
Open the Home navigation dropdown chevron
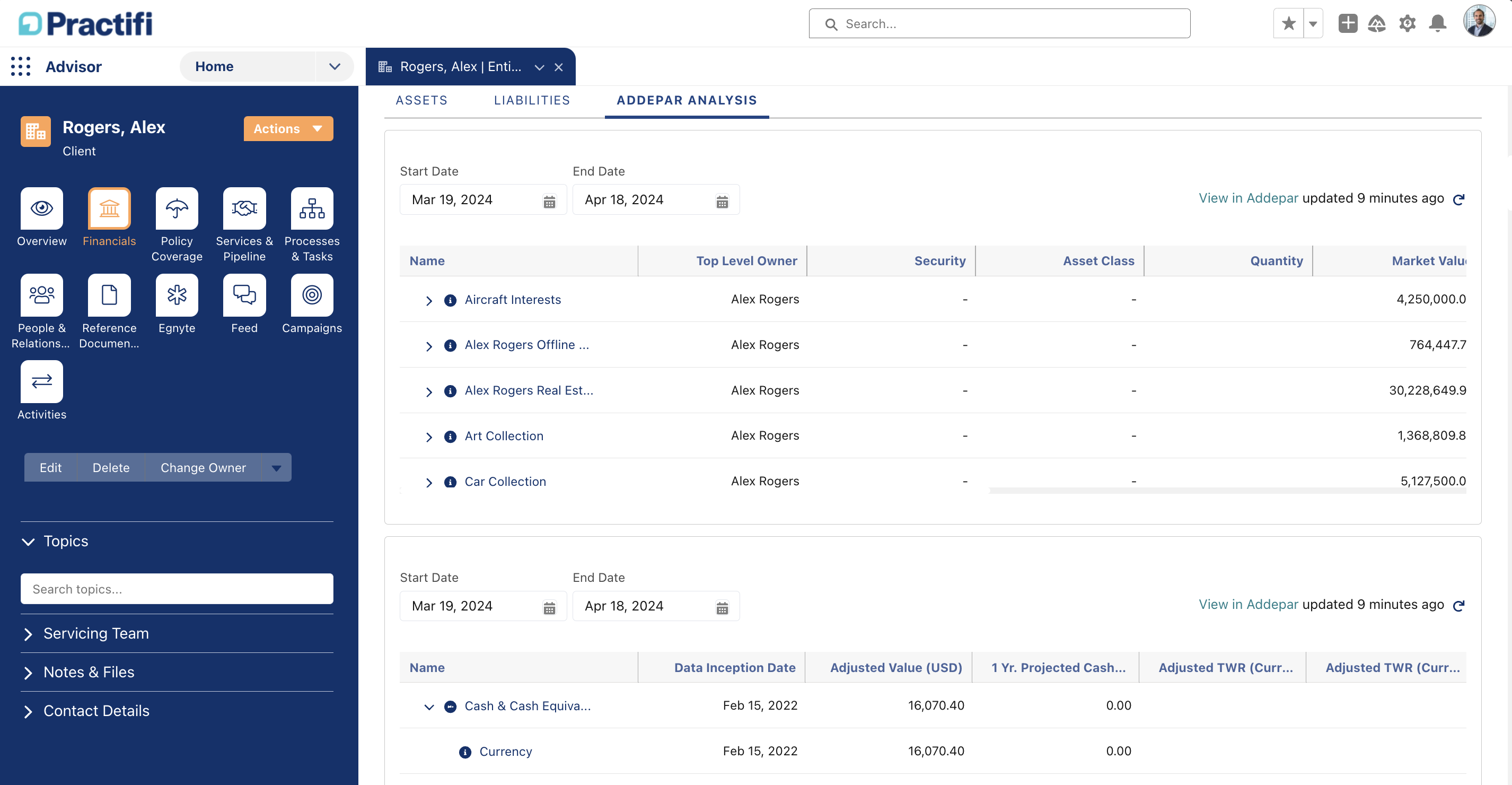335,66
